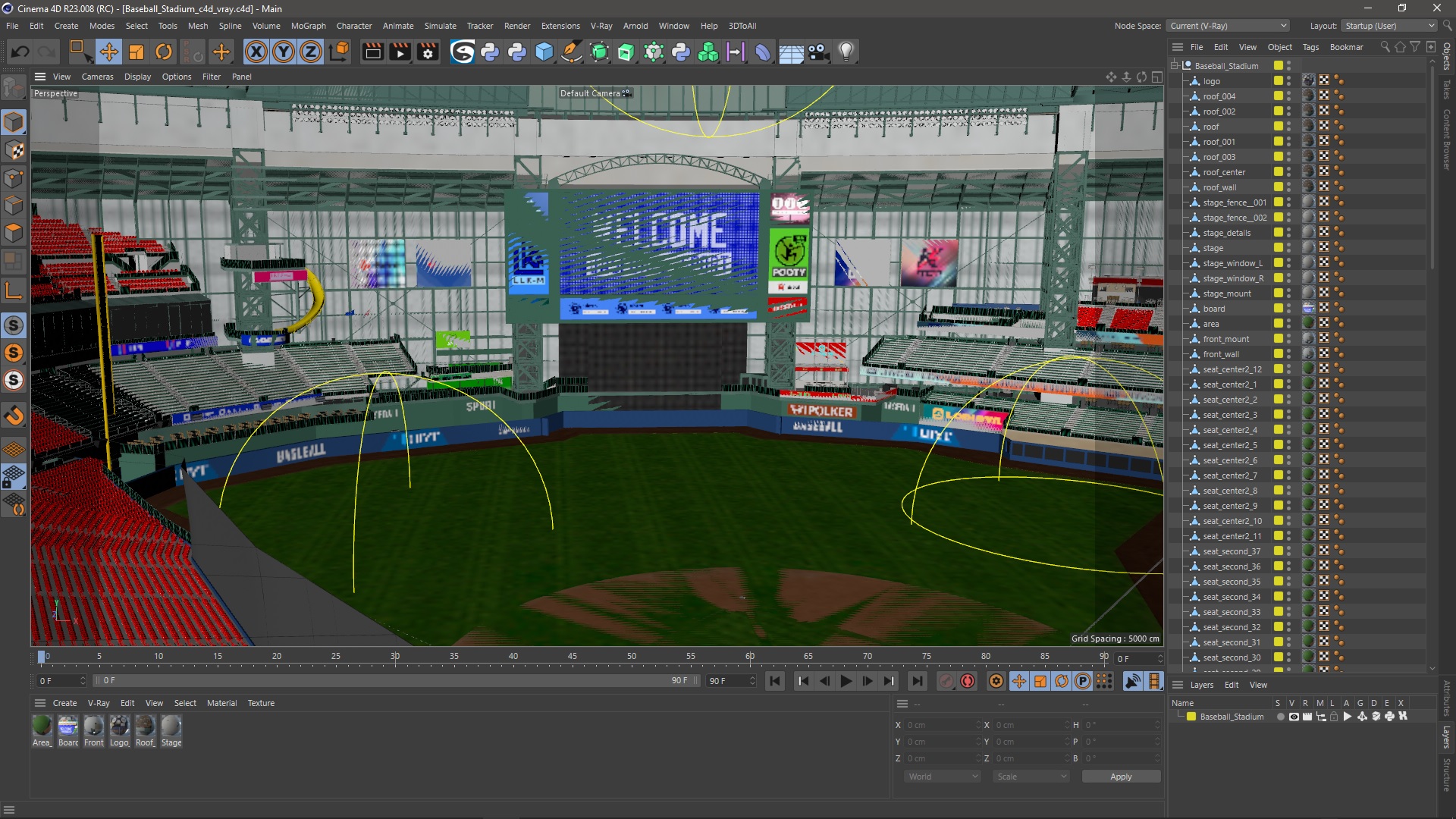Click the Cube primitive icon

click(544, 52)
